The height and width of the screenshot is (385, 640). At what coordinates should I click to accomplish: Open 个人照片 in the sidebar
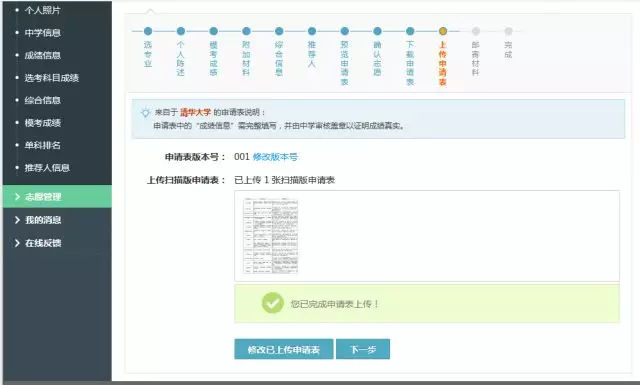click(42, 10)
